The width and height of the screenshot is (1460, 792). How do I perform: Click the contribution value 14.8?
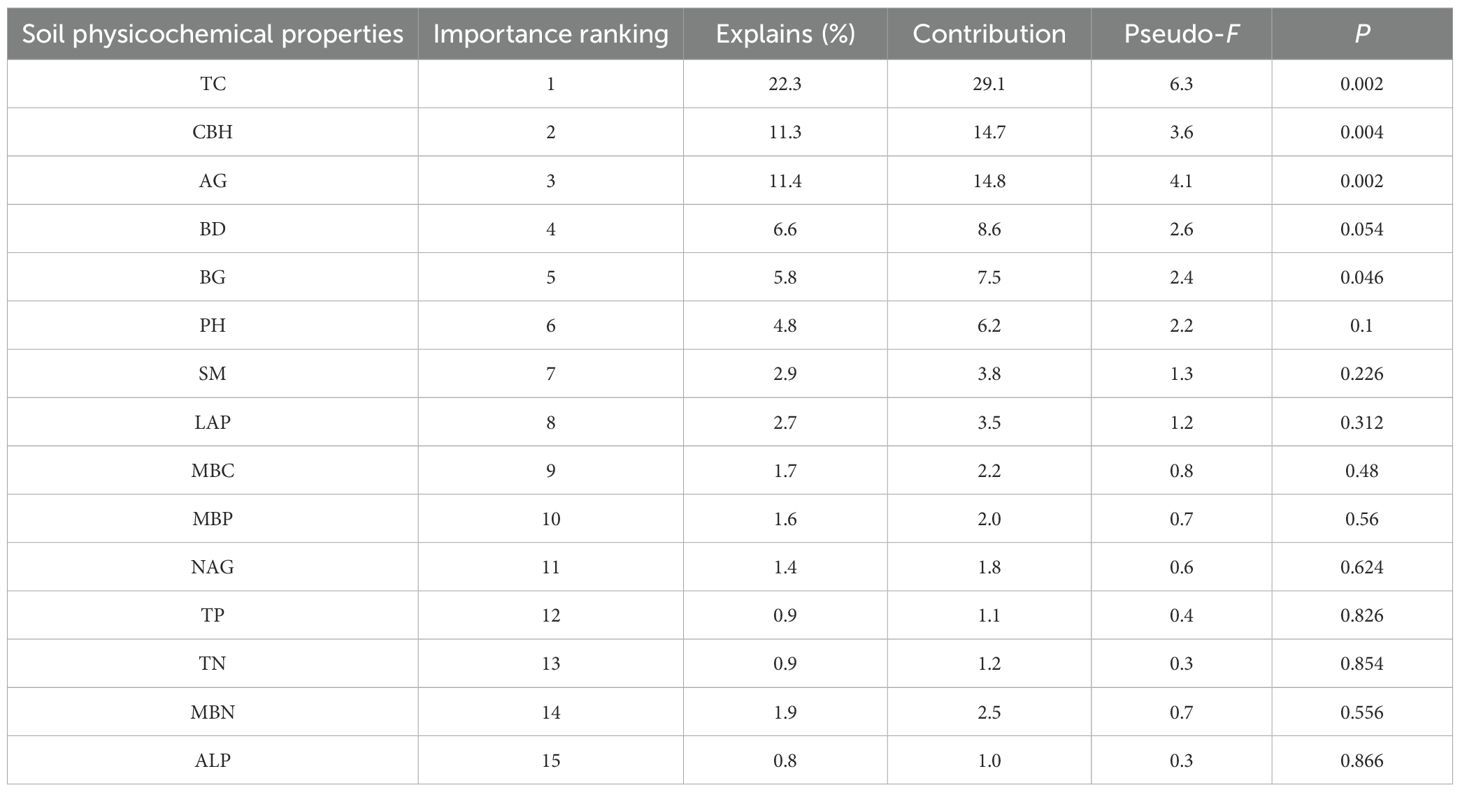pyautogui.click(x=989, y=181)
